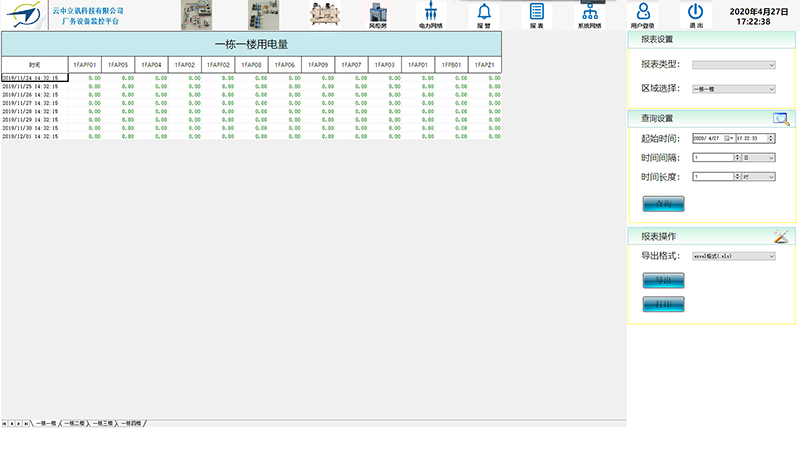Expand the 区域选择 dropdown

click(x=733, y=89)
